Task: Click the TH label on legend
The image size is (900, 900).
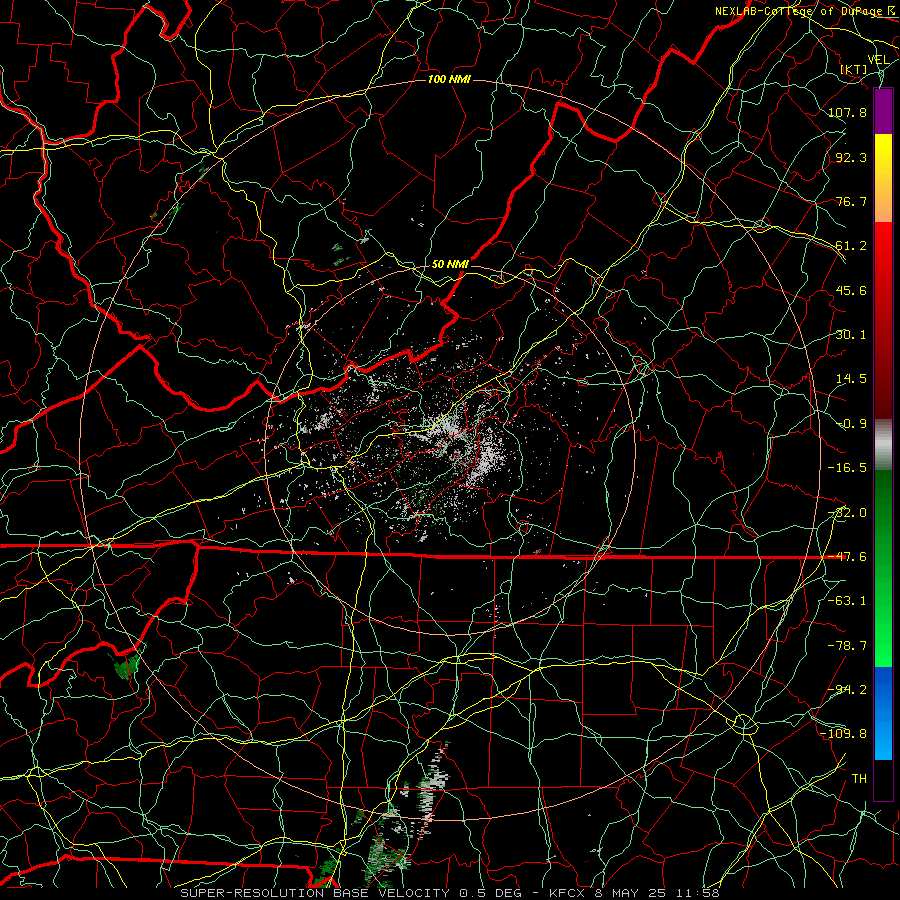Action: pyautogui.click(x=859, y=779)
